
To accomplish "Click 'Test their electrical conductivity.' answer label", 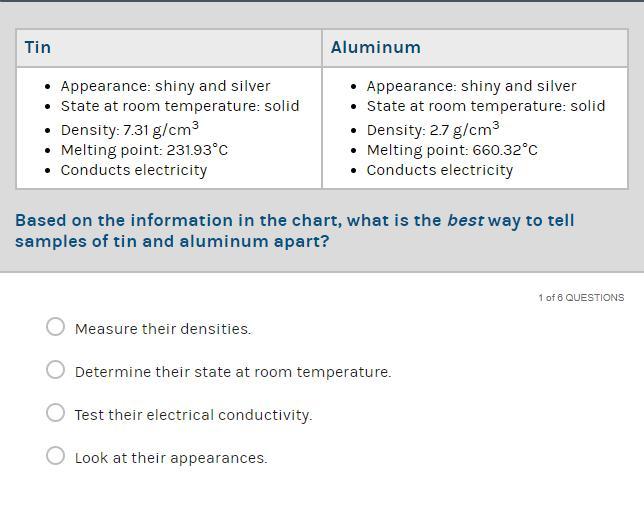I will tap(193, 415).
